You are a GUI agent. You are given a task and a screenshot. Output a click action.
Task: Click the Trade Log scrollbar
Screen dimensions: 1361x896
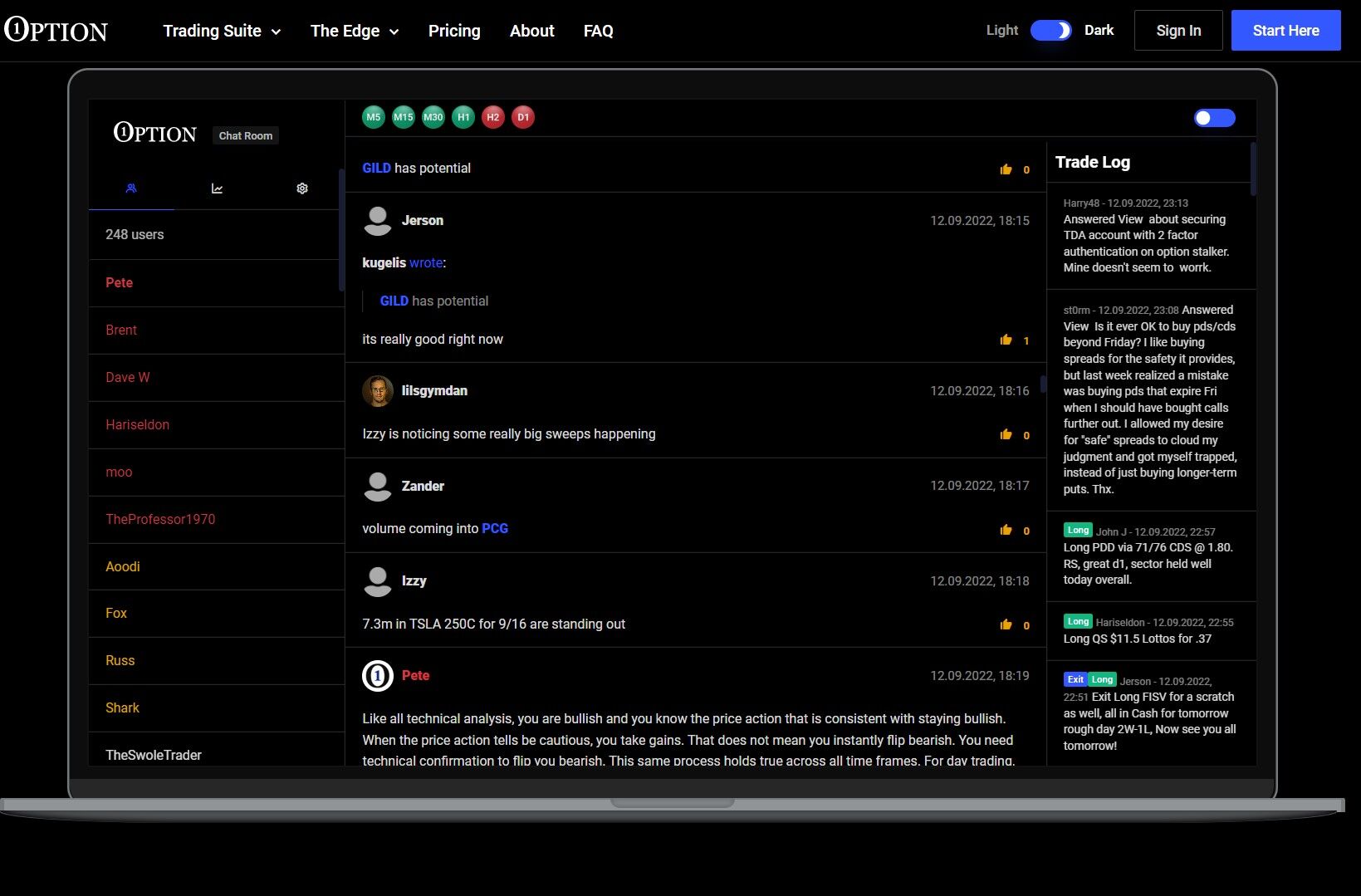[x=1253, y=170]
